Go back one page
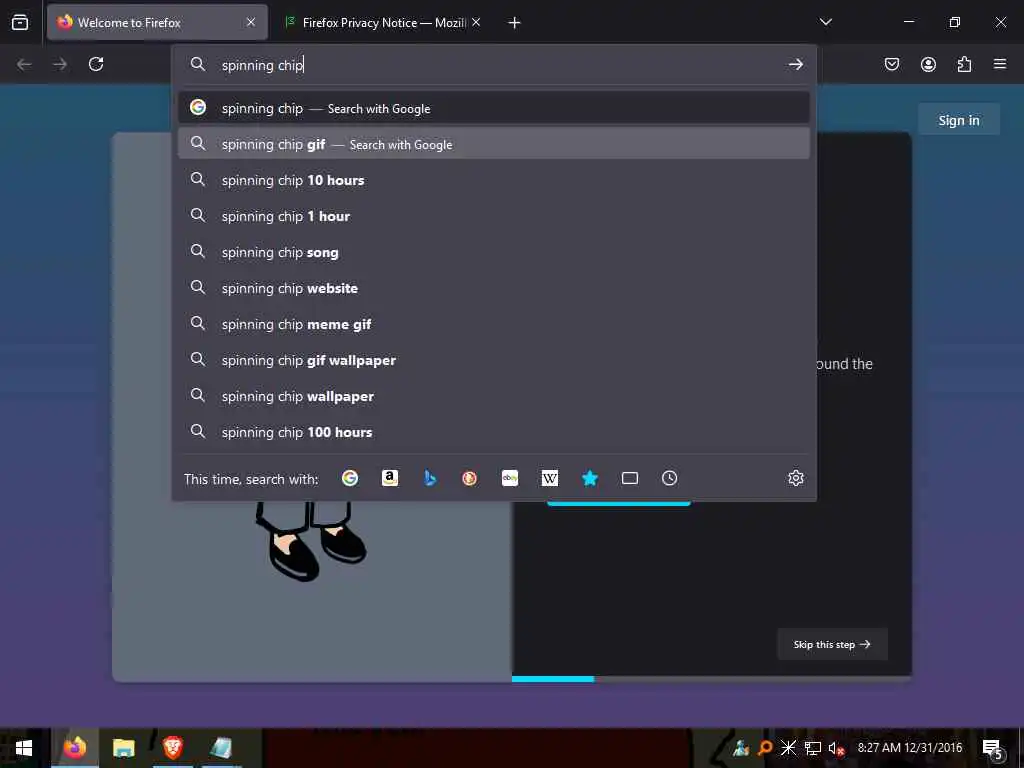Image resolution: width=1024 pixels, height=768 pixels. click(24, 64)
